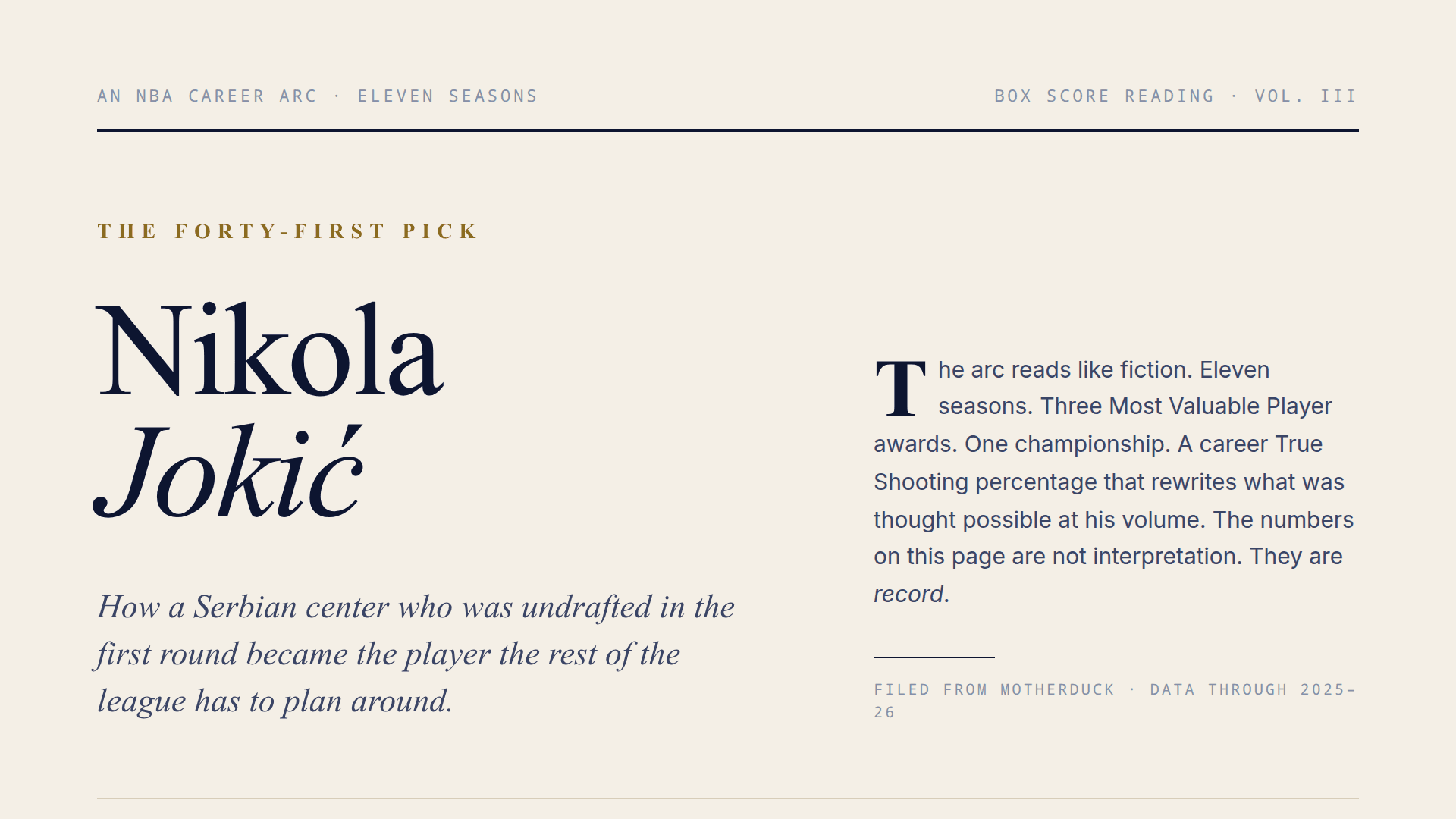This screenshot has width=1456, height=819.
Task: Click the large drop cap letter T
Action: coord(900,388)
